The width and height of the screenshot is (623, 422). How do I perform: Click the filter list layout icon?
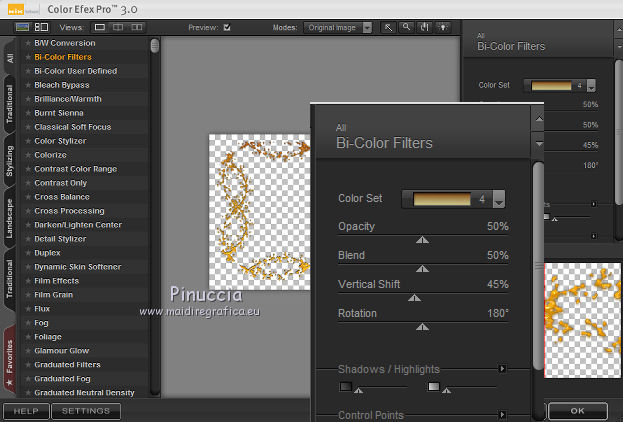coord(41,27)
